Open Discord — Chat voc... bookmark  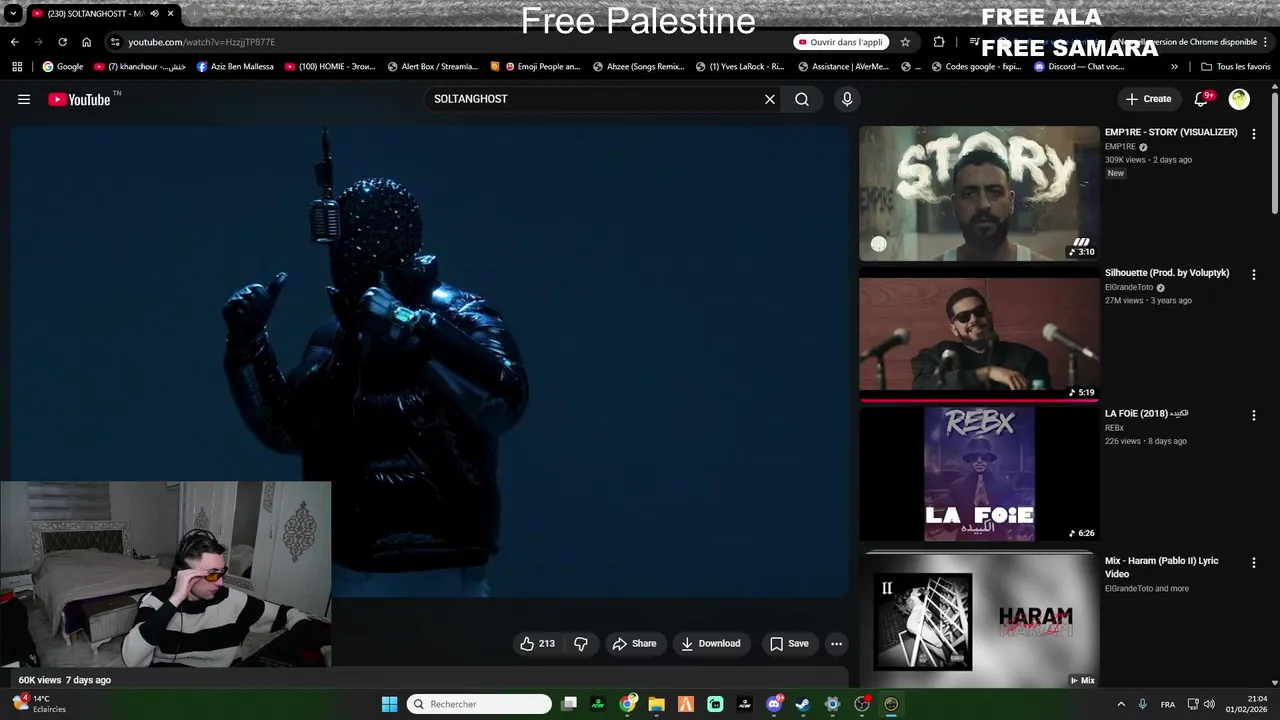(x=1079, y=67)
